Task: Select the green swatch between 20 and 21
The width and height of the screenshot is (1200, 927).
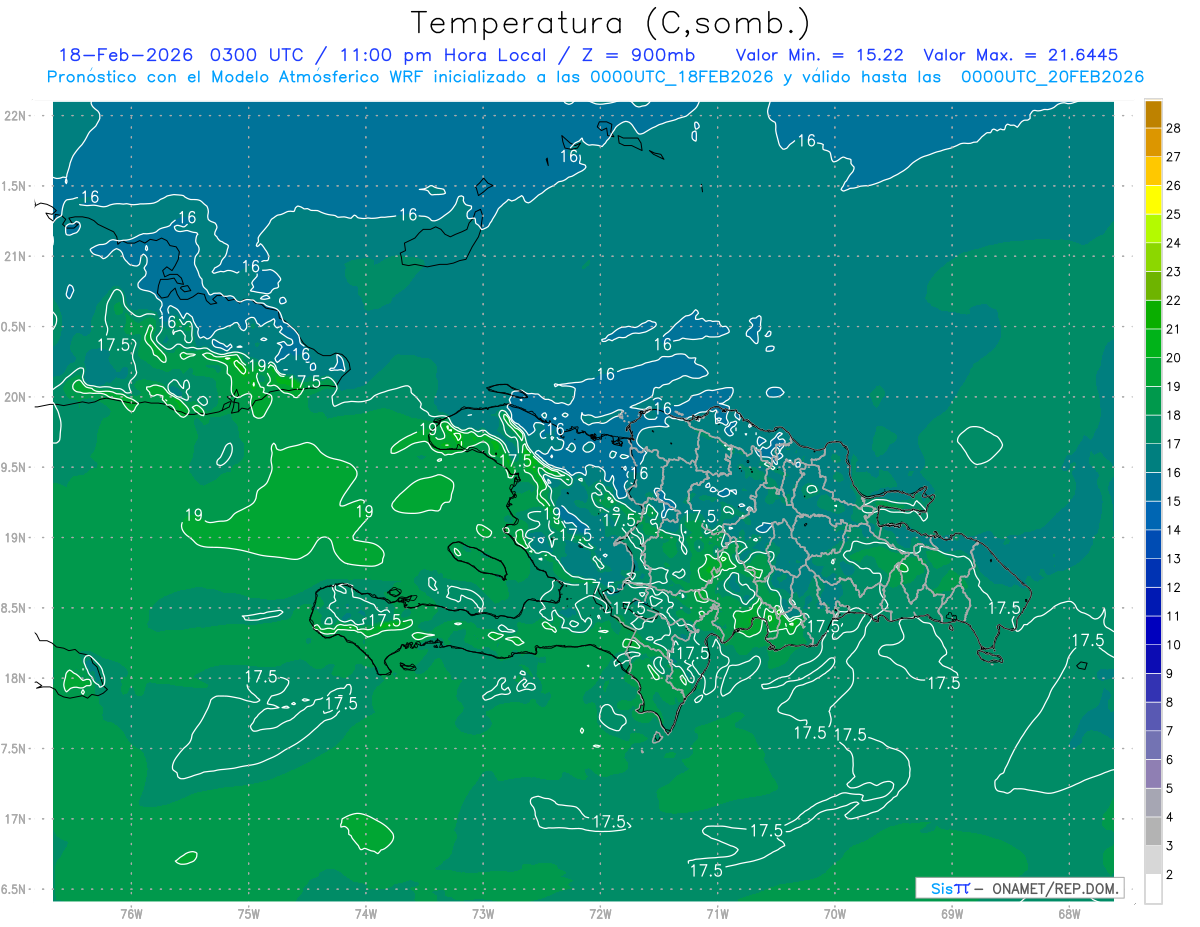Action: [1153, 344]
